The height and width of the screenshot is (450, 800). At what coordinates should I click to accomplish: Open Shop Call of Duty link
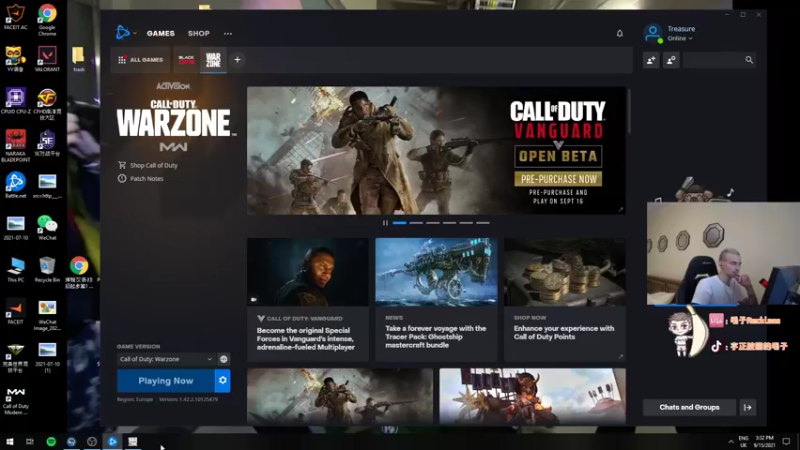coord(148,165)
